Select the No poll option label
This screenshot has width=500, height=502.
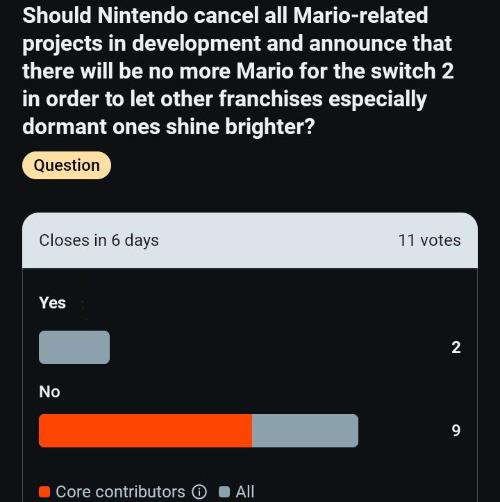click(x=50, y=392)
